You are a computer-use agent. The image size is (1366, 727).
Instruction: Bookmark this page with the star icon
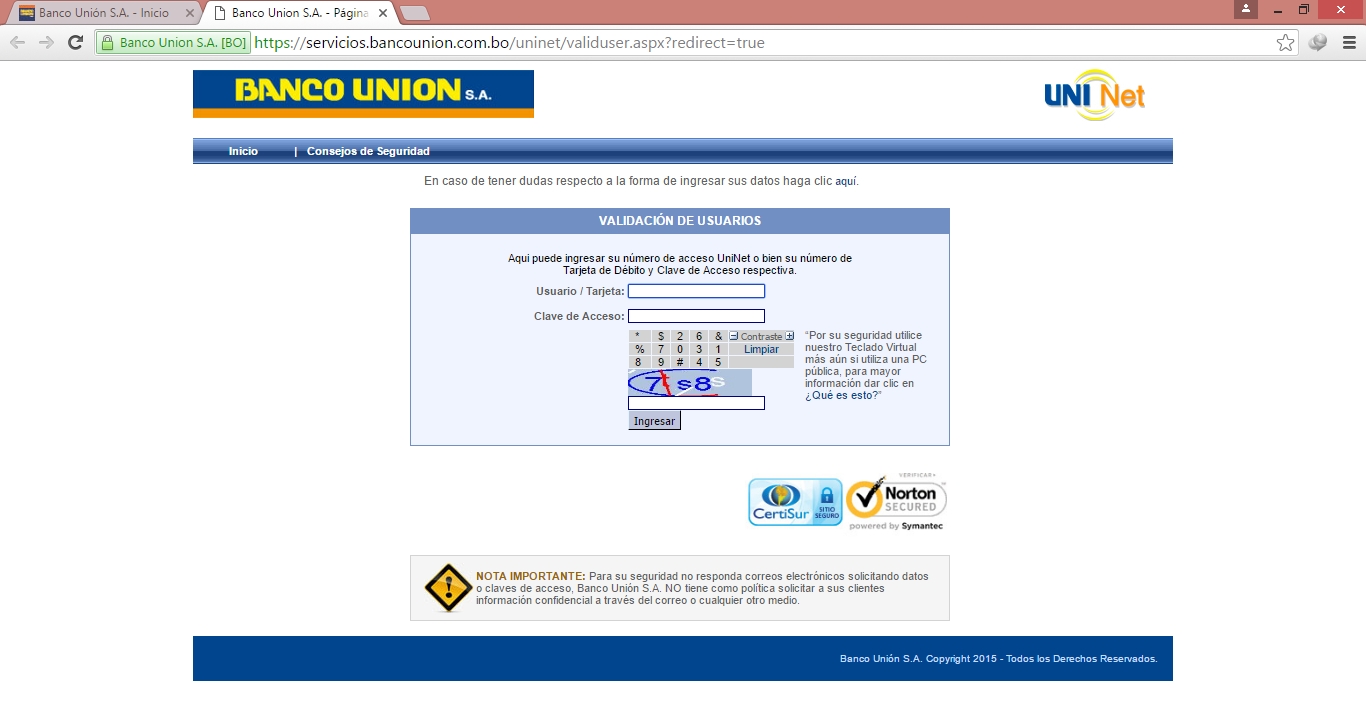1285,42
